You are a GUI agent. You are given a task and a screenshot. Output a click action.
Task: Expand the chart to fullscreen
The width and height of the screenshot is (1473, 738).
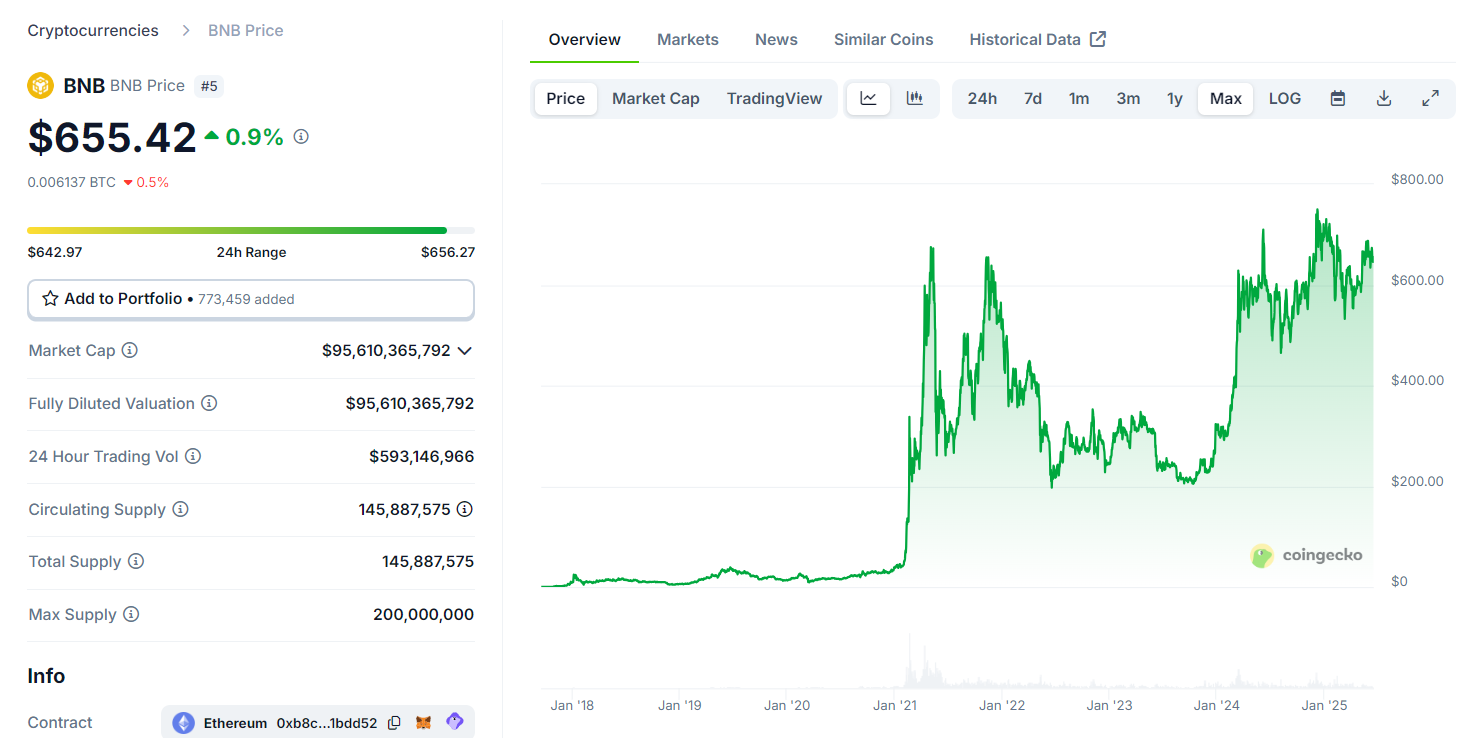(x=1430, y=99)
